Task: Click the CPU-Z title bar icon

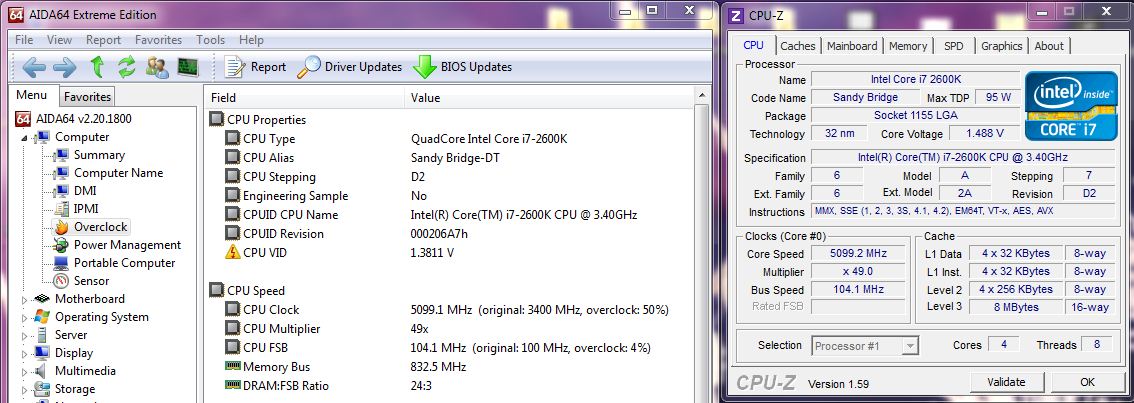Action: coord(737,15)
